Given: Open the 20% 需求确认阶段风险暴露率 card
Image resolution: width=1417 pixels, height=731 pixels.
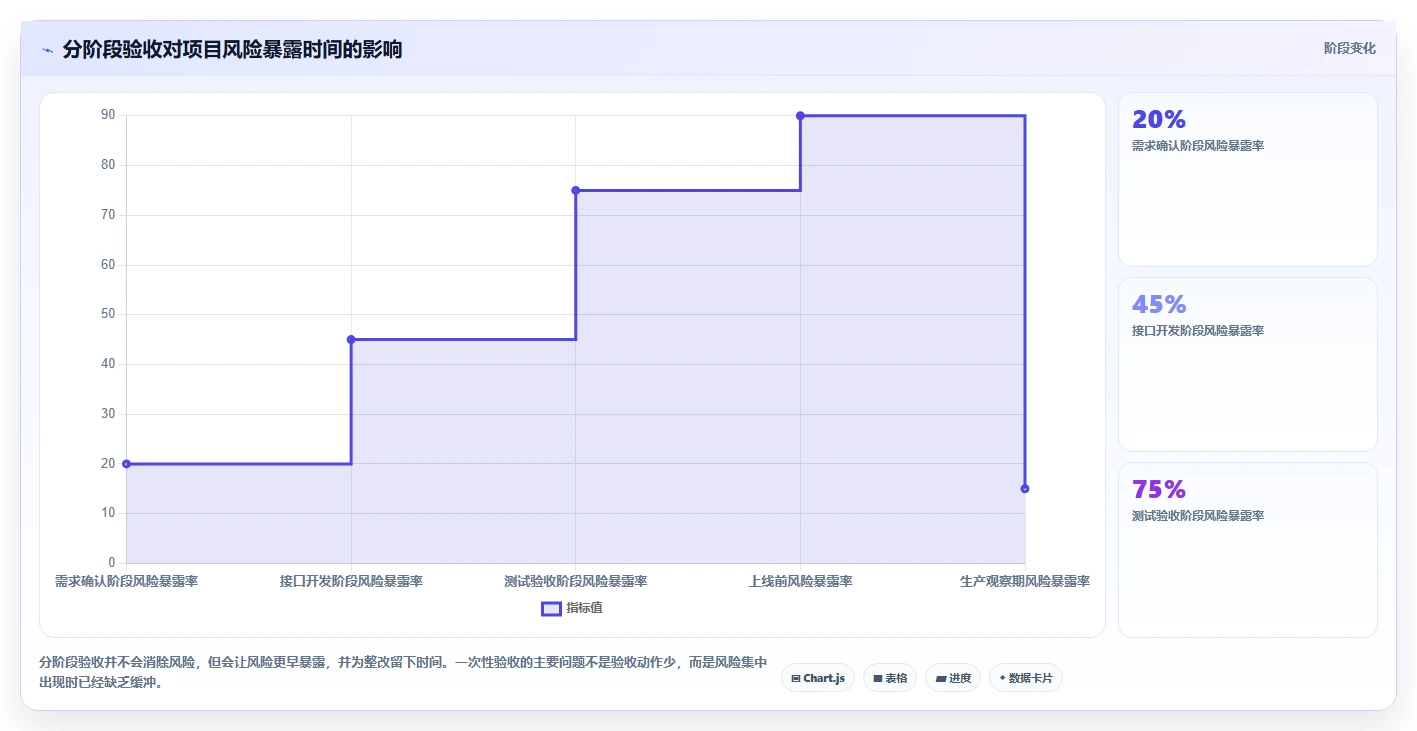Looking at the screenshot, I should pos(1247,180).
